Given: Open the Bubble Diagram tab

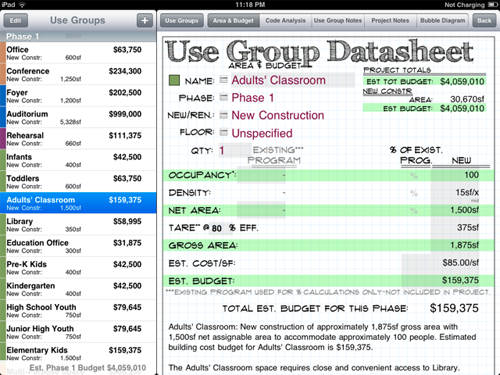Looking at the screenshot, I should (x=442, y=21).
